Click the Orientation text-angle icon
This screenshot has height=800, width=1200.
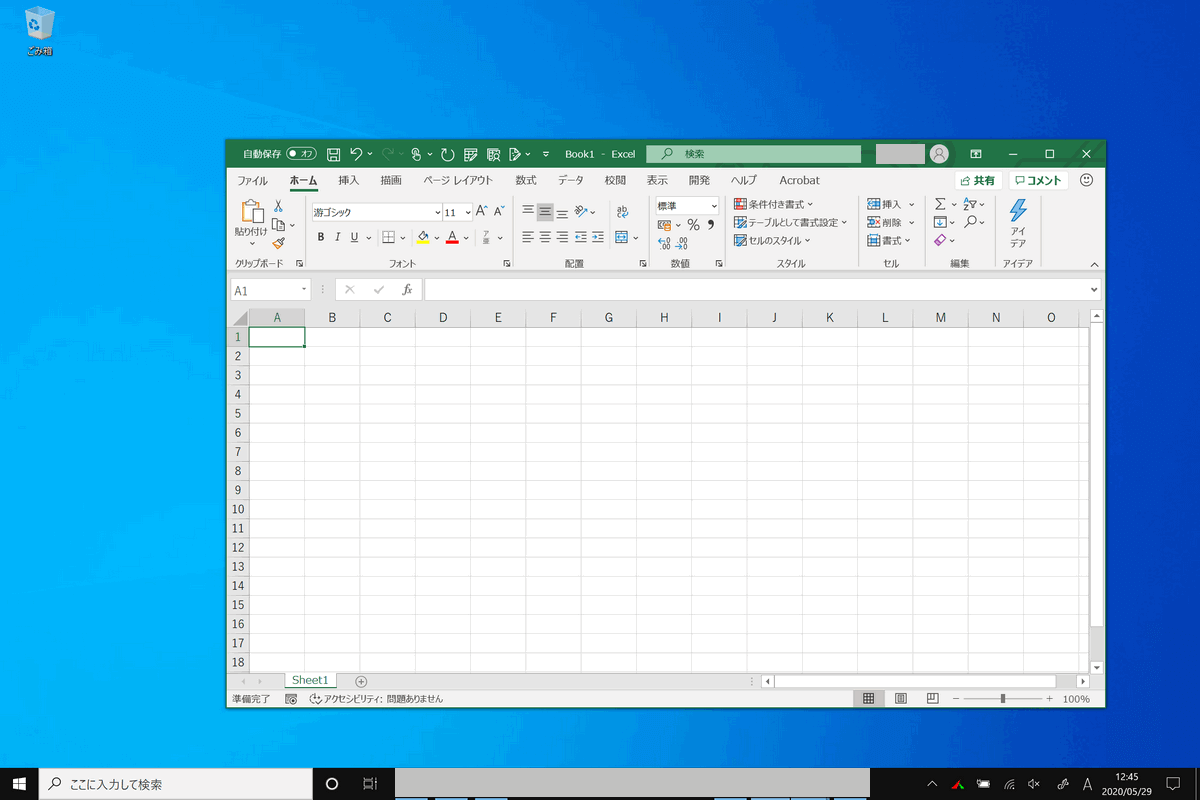(582, 211)
